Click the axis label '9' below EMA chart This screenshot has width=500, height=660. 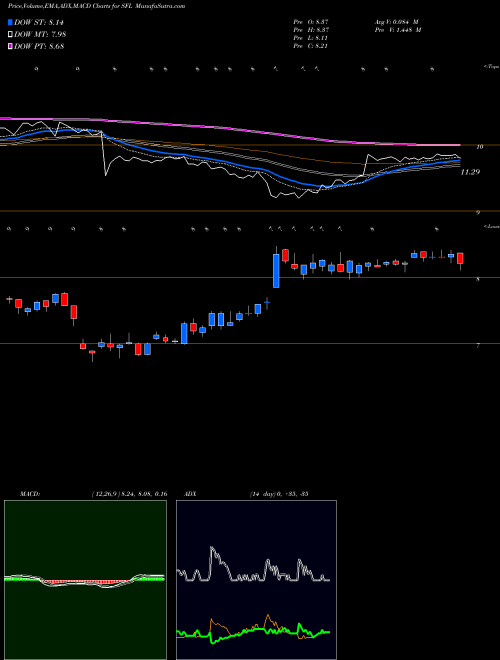pos(478,213)
